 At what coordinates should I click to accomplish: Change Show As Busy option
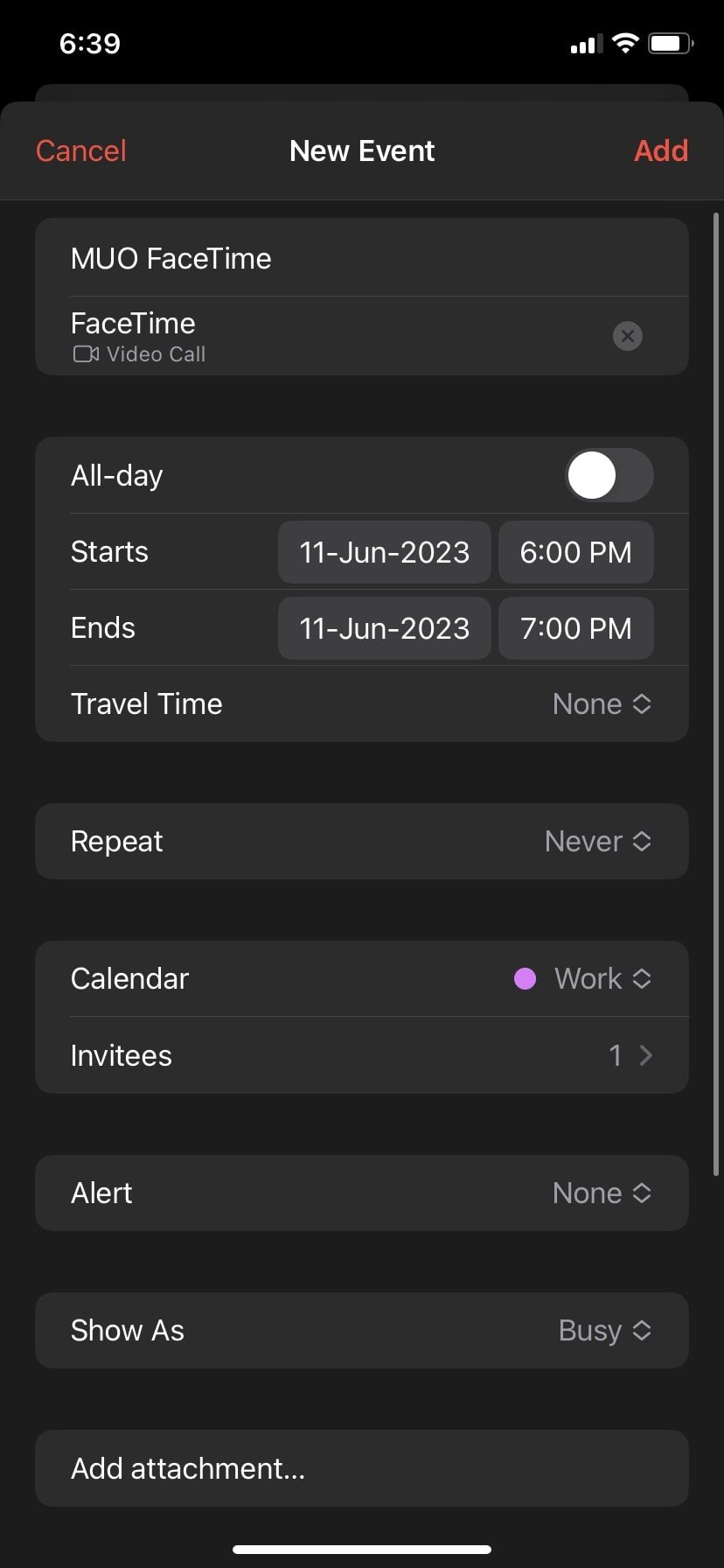coord(604,1331)
